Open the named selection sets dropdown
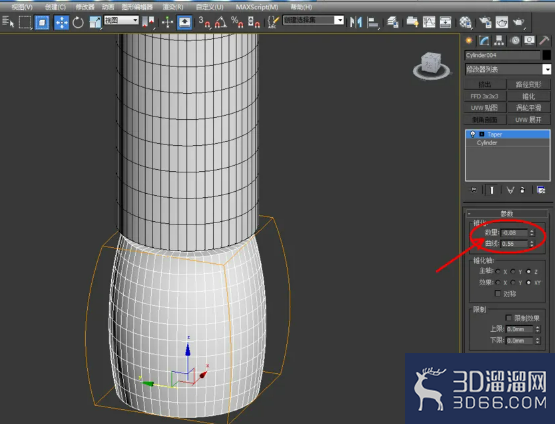The width and height of the screenshot is (555, 424). pyautogui.click(x=313, y=20)
